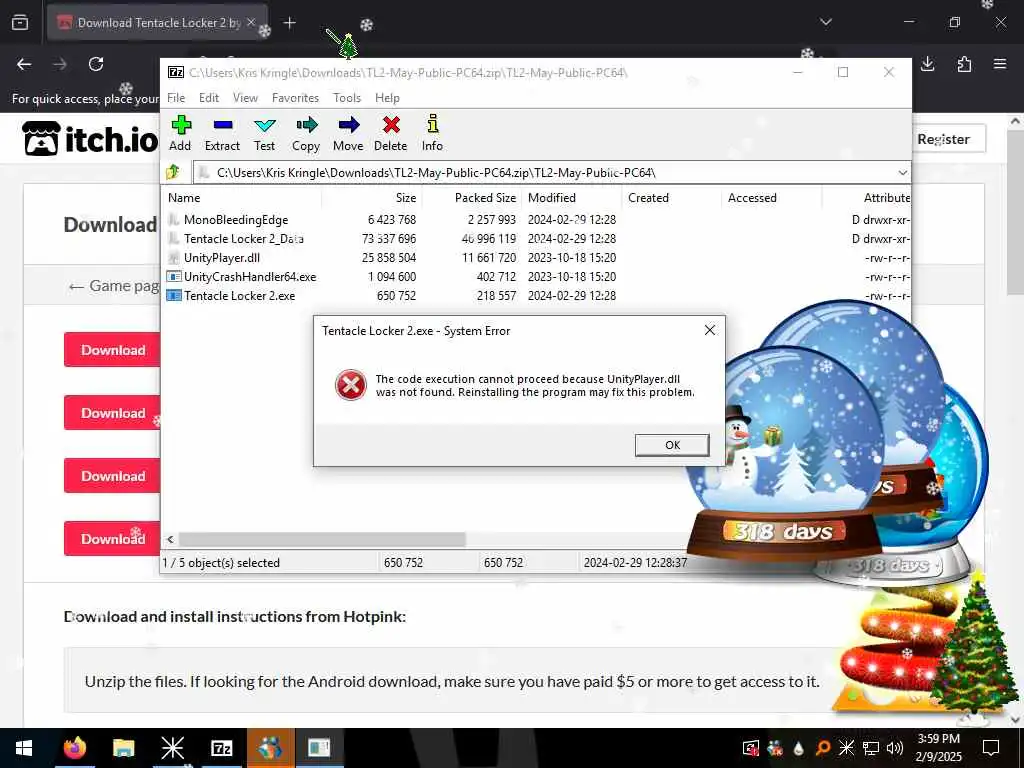Click the 7-Zip horizontal scrollbar thumb
The width and height of the screenshot is (1024, 768).
pos(322,539)
